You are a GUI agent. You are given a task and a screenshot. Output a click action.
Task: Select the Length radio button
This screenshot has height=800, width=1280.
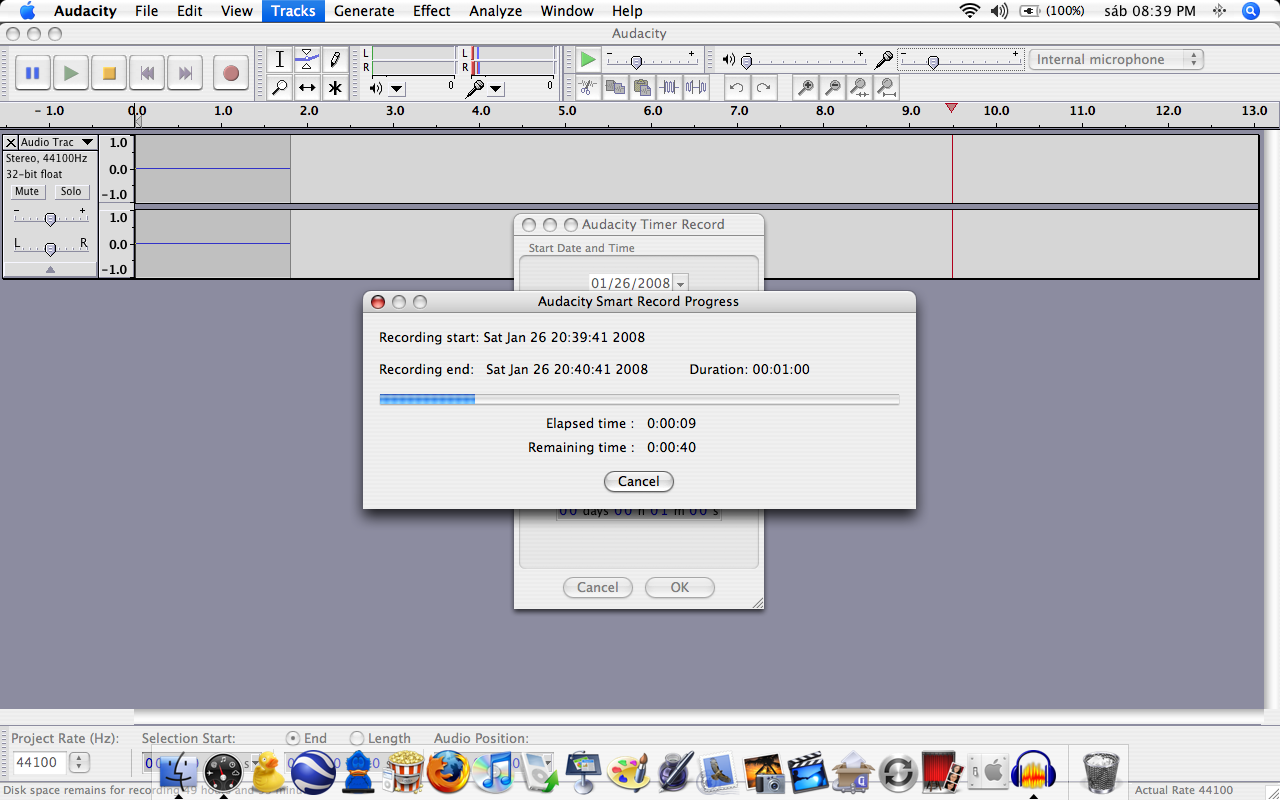[357, 738]
